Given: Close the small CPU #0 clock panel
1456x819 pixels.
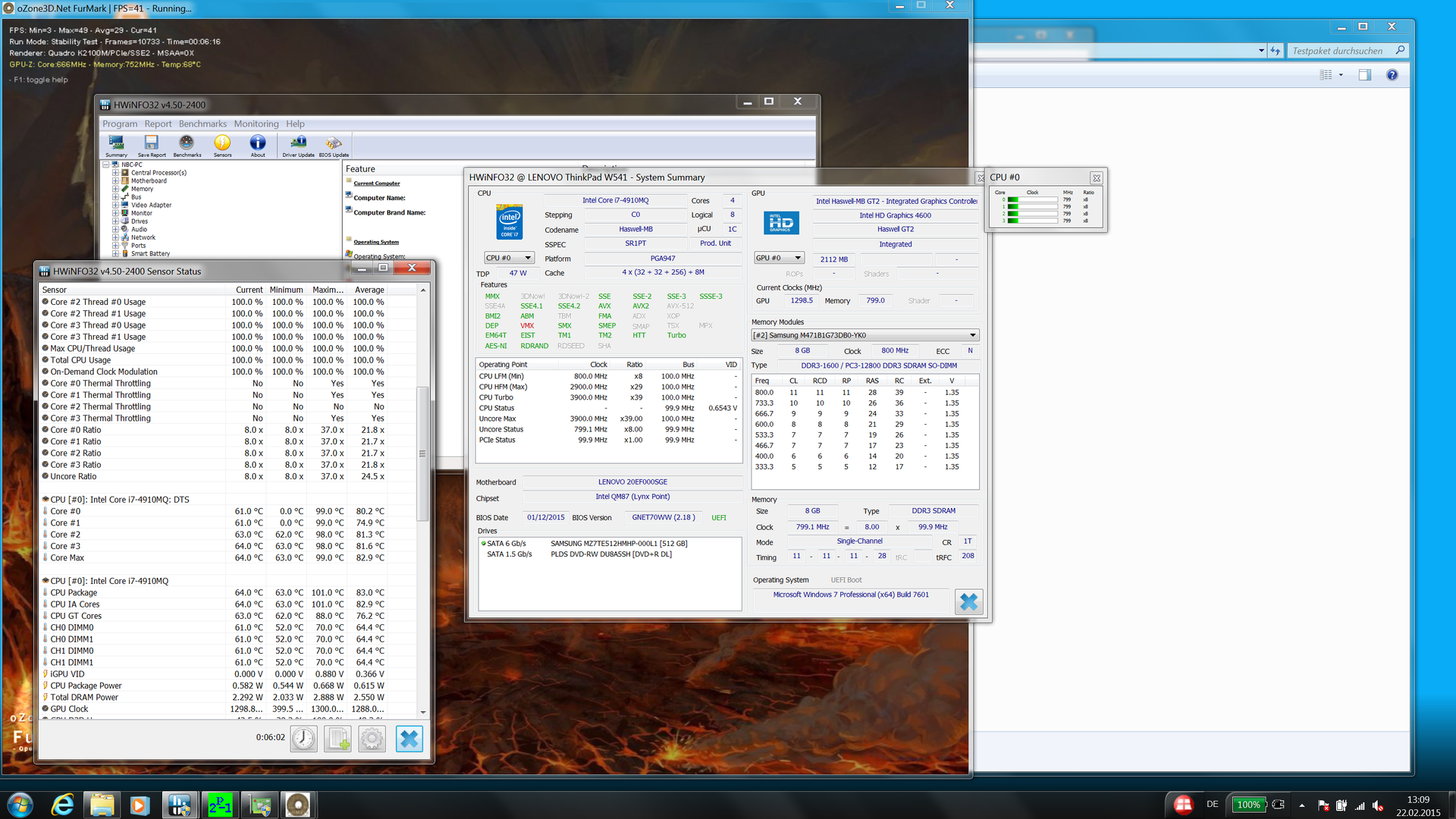Looking at the screenshot, I should [1097, 178].
